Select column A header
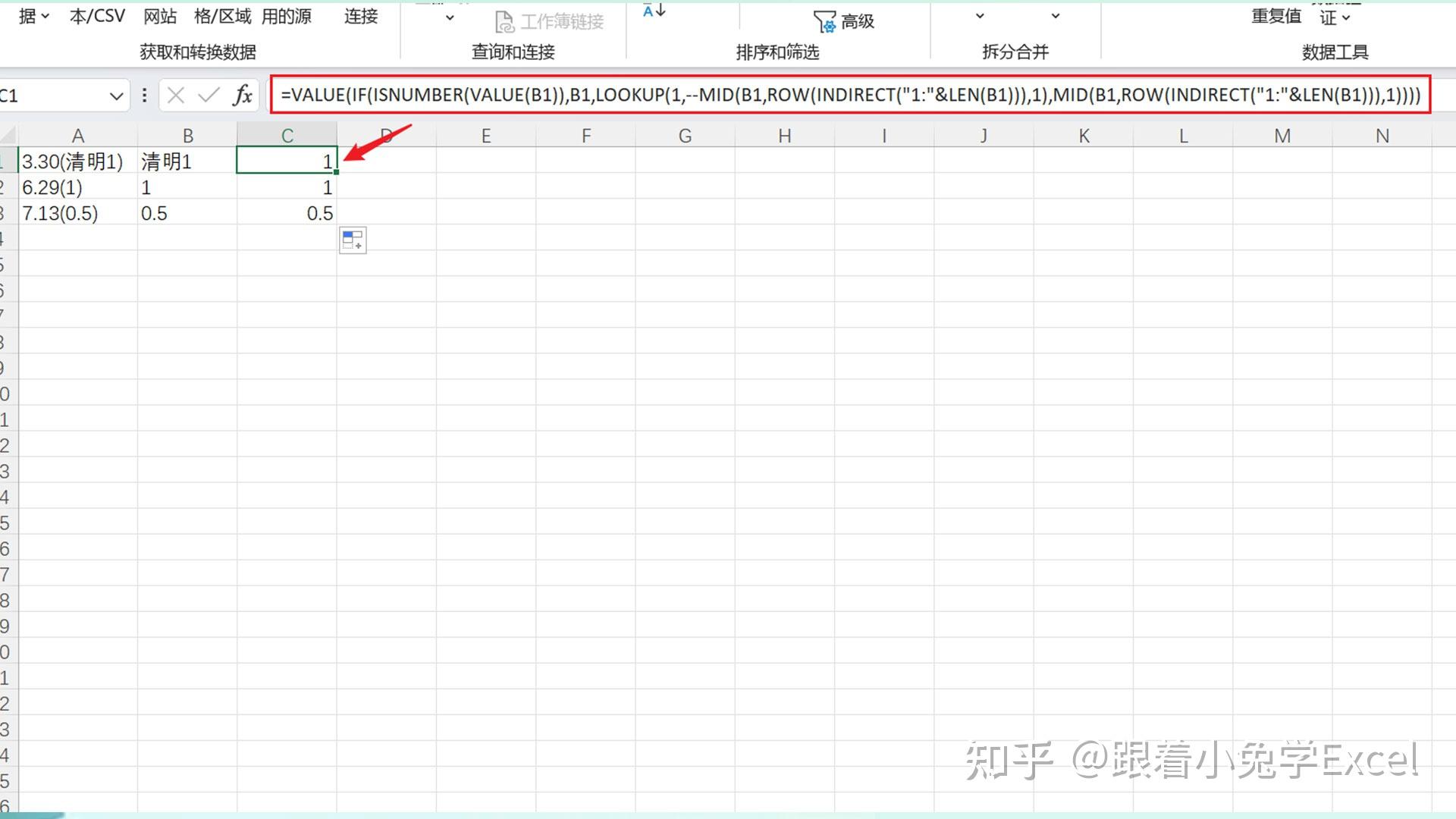Screen dimensions: 1456x819 [77, 136]
